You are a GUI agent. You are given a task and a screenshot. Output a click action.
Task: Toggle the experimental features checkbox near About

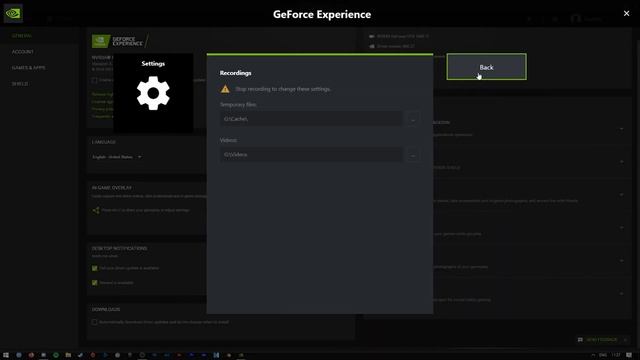tap(94, 80)
